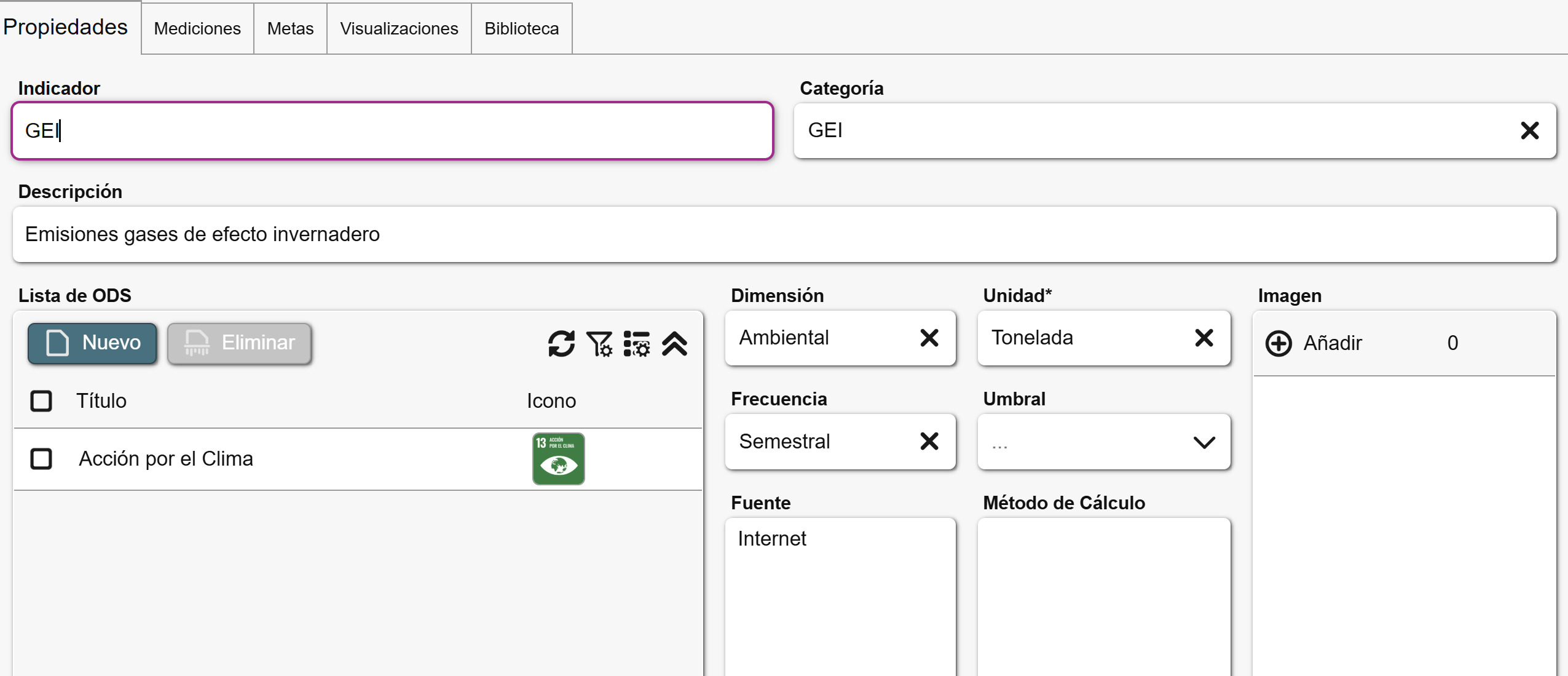Clear the Tonelada unit selection
The height and width of the screenshot is (676, 1568).
(x=1204, y=338)
